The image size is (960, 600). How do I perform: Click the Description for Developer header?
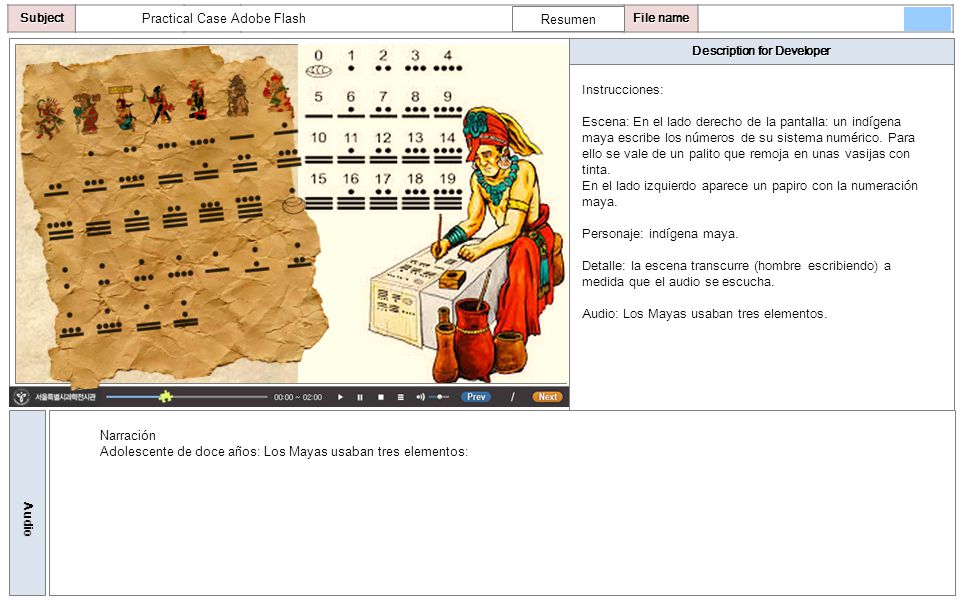click(762, 51)
